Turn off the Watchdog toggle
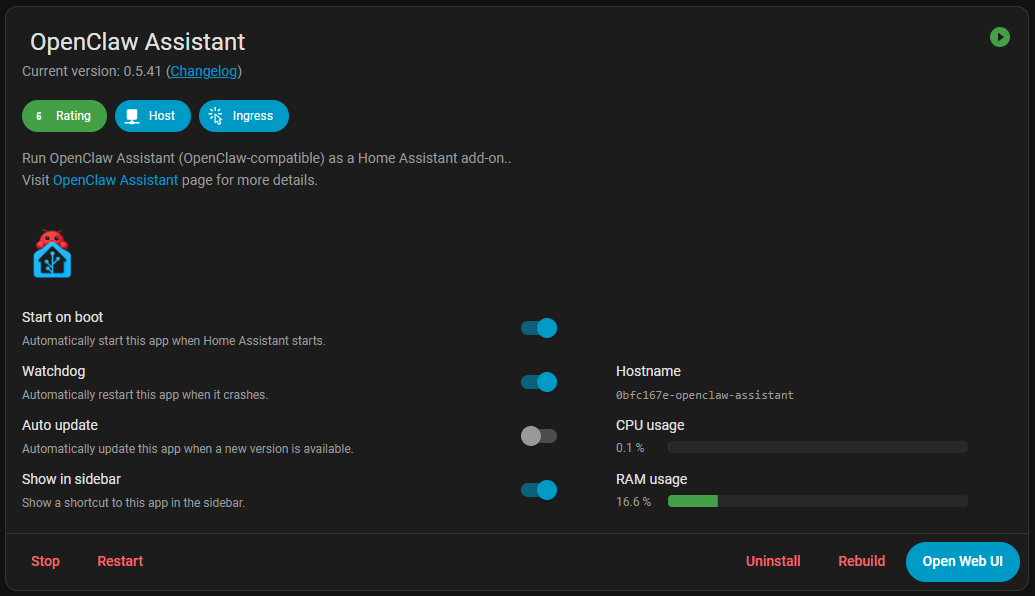 coord(539,382)
